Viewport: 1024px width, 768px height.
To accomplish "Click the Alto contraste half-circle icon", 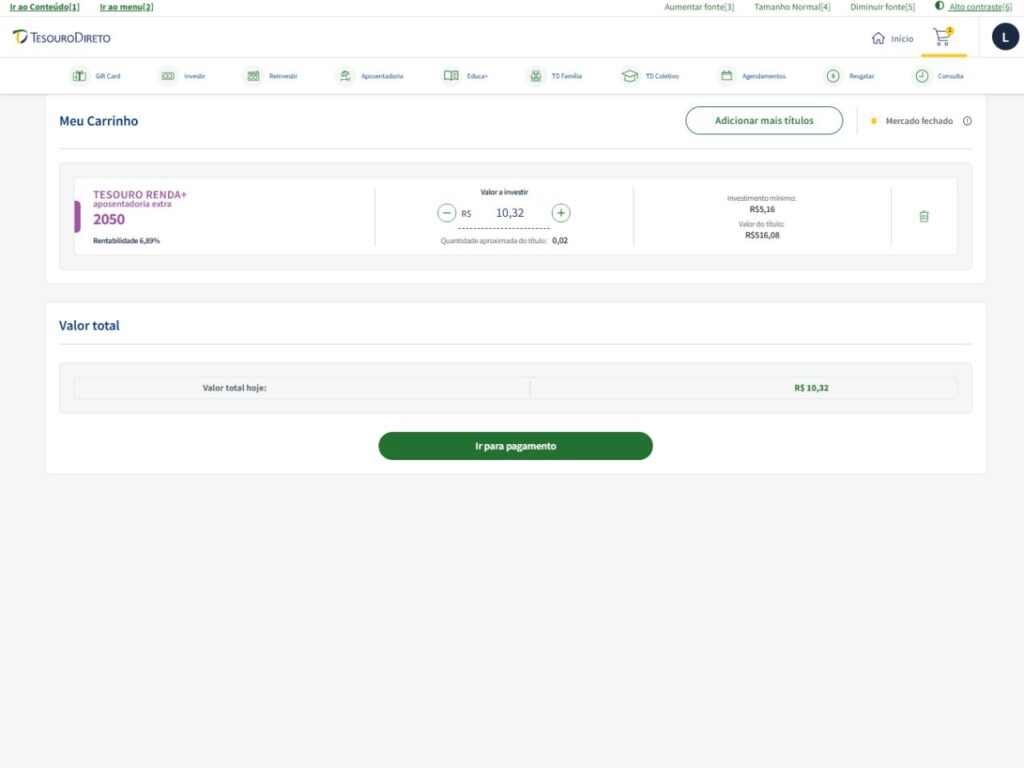I will coord(939,6).
